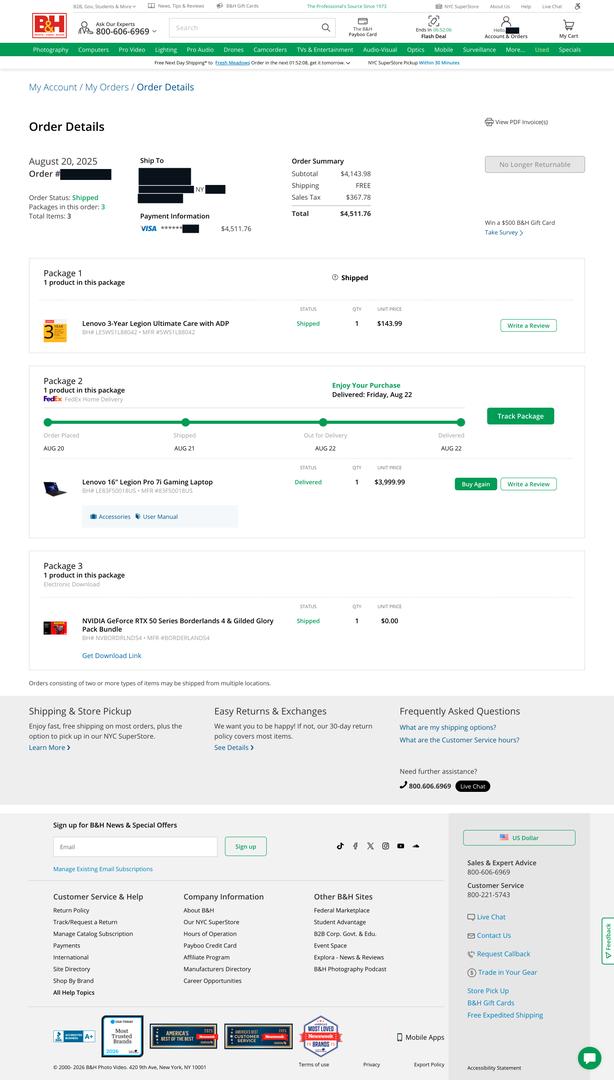The height and width of the screenshot is (1080, 614).
Task: Open View PDF Invoice(s) link
Action: 517,122
